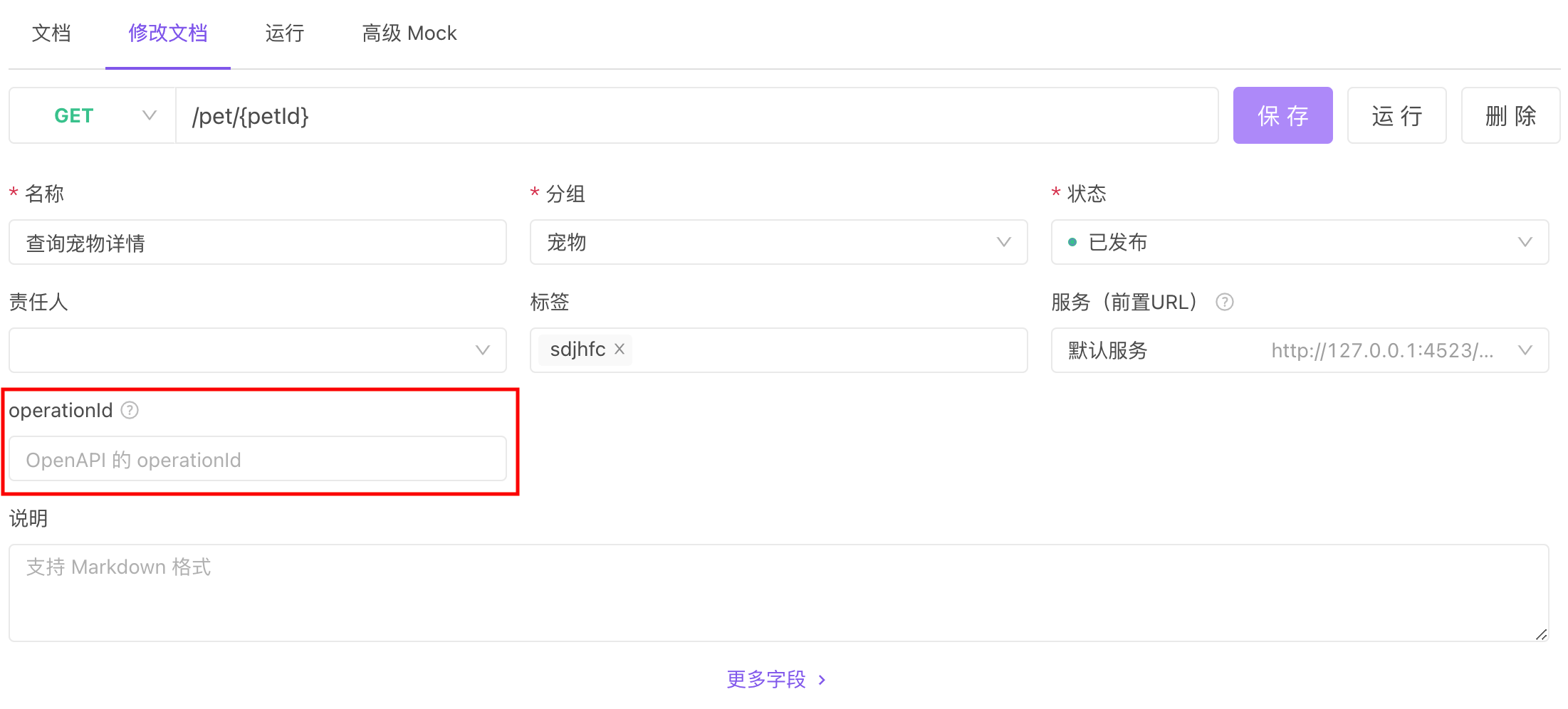Viewport: 1568px width, 709px height.
Task: Click the /pet/{petId} path input
Action: (696, 115)
